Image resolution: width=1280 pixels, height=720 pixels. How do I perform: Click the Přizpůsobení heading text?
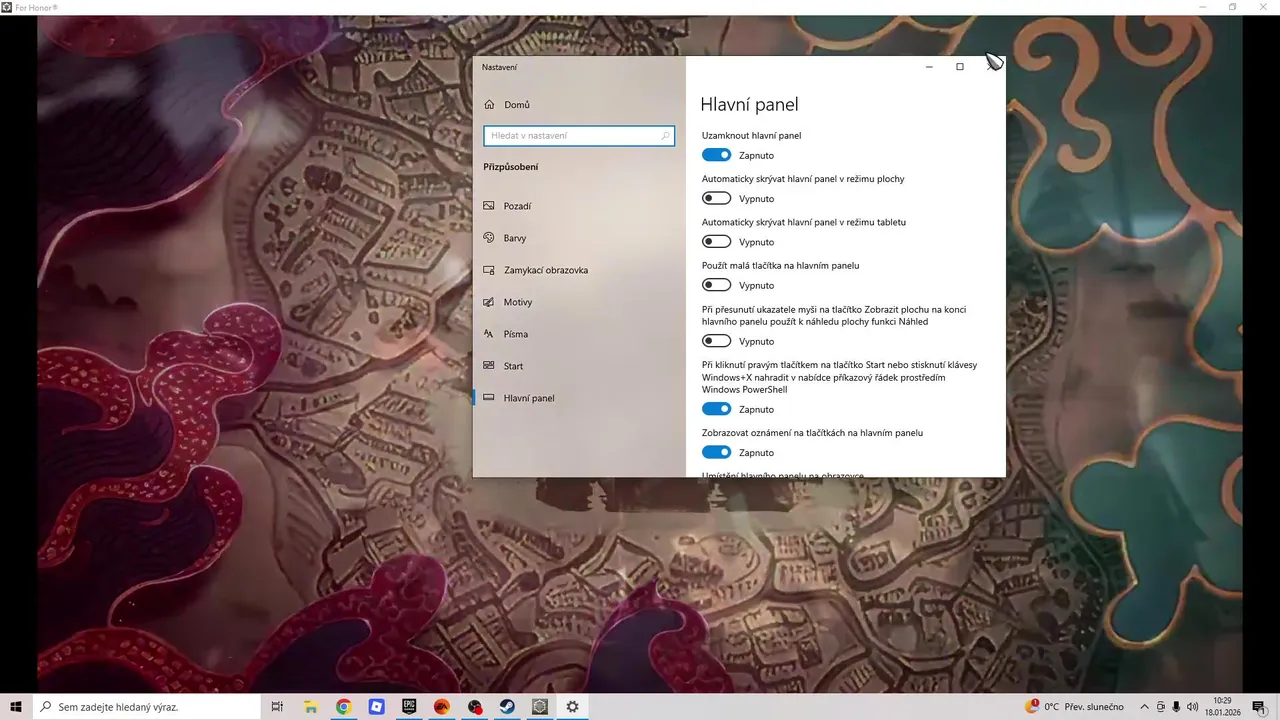click(x=511, y=167)
